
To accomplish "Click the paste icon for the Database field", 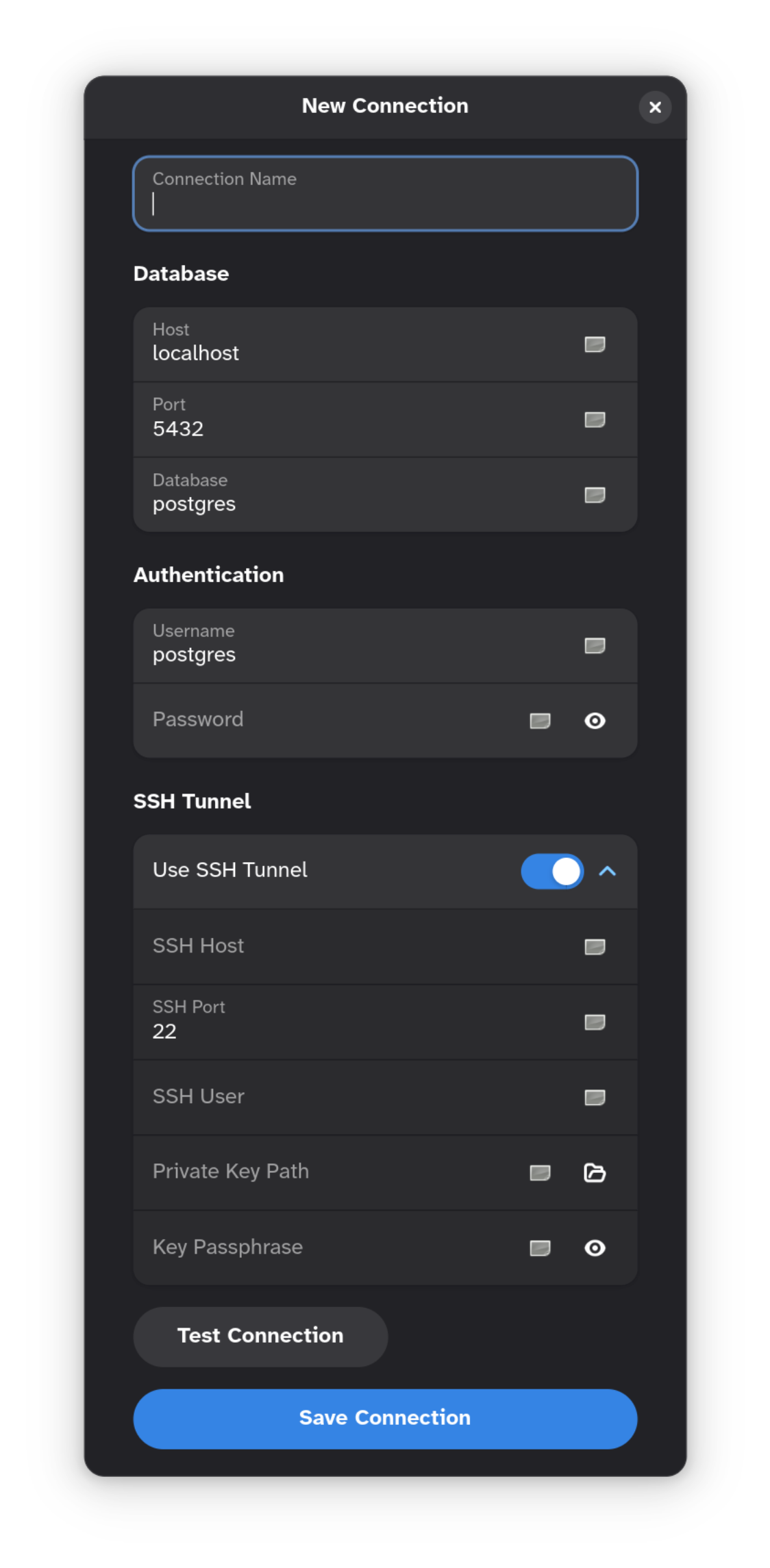I will pos(595,494).
